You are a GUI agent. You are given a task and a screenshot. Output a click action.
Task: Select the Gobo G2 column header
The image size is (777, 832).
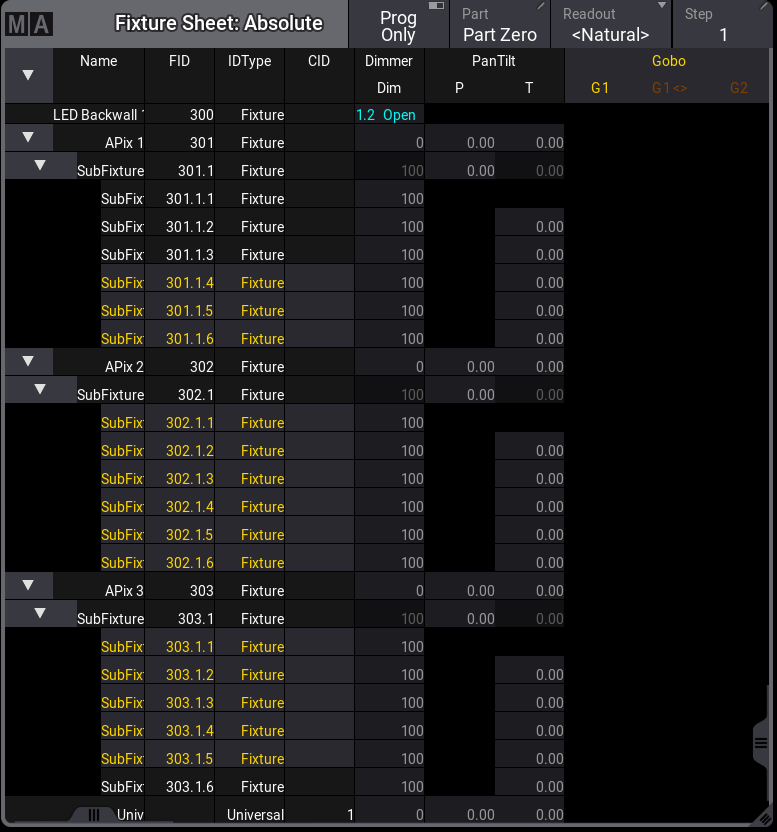coord(738,88)
